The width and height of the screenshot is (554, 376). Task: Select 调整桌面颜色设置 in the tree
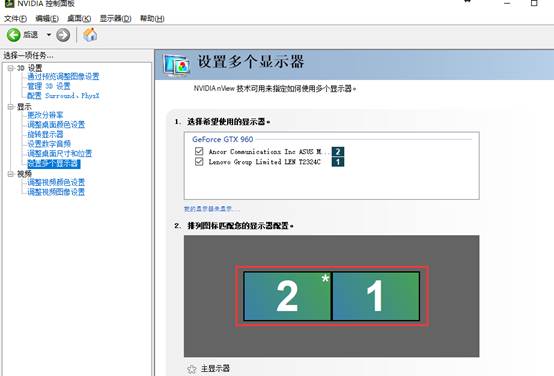(56, 124)
